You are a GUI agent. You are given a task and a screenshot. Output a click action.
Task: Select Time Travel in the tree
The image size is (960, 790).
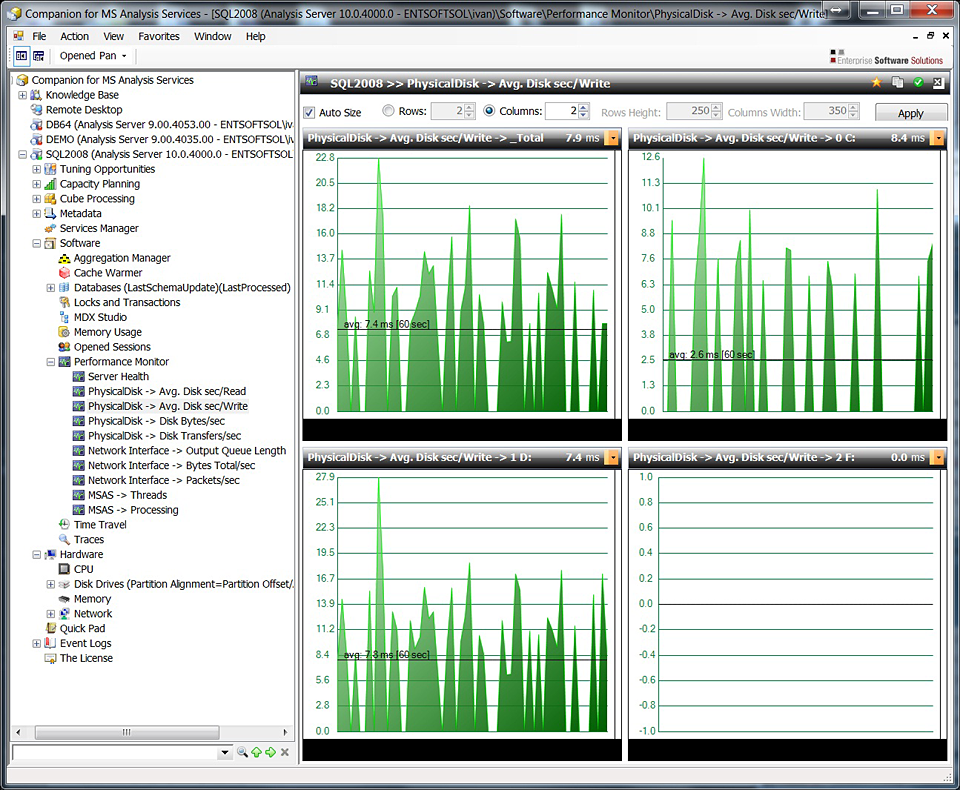click(100, 525)
